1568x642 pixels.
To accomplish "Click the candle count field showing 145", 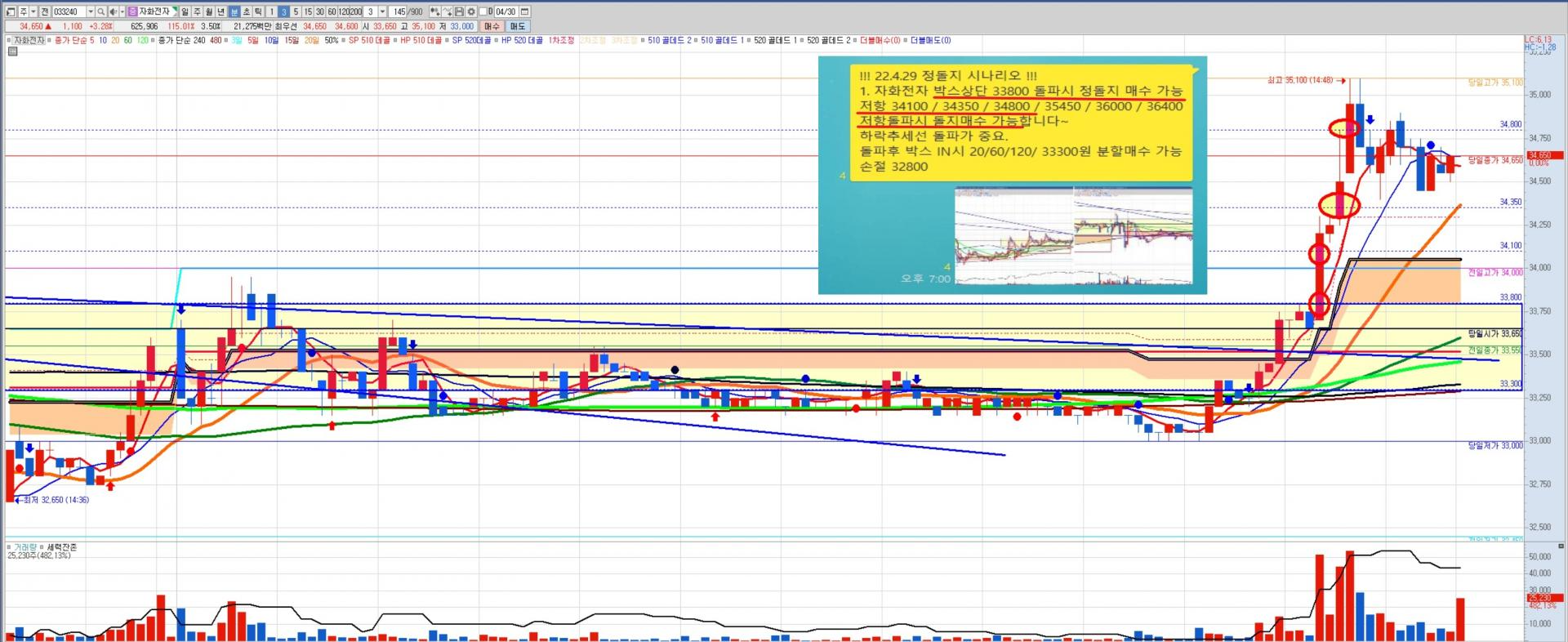I will pos(399,11).
